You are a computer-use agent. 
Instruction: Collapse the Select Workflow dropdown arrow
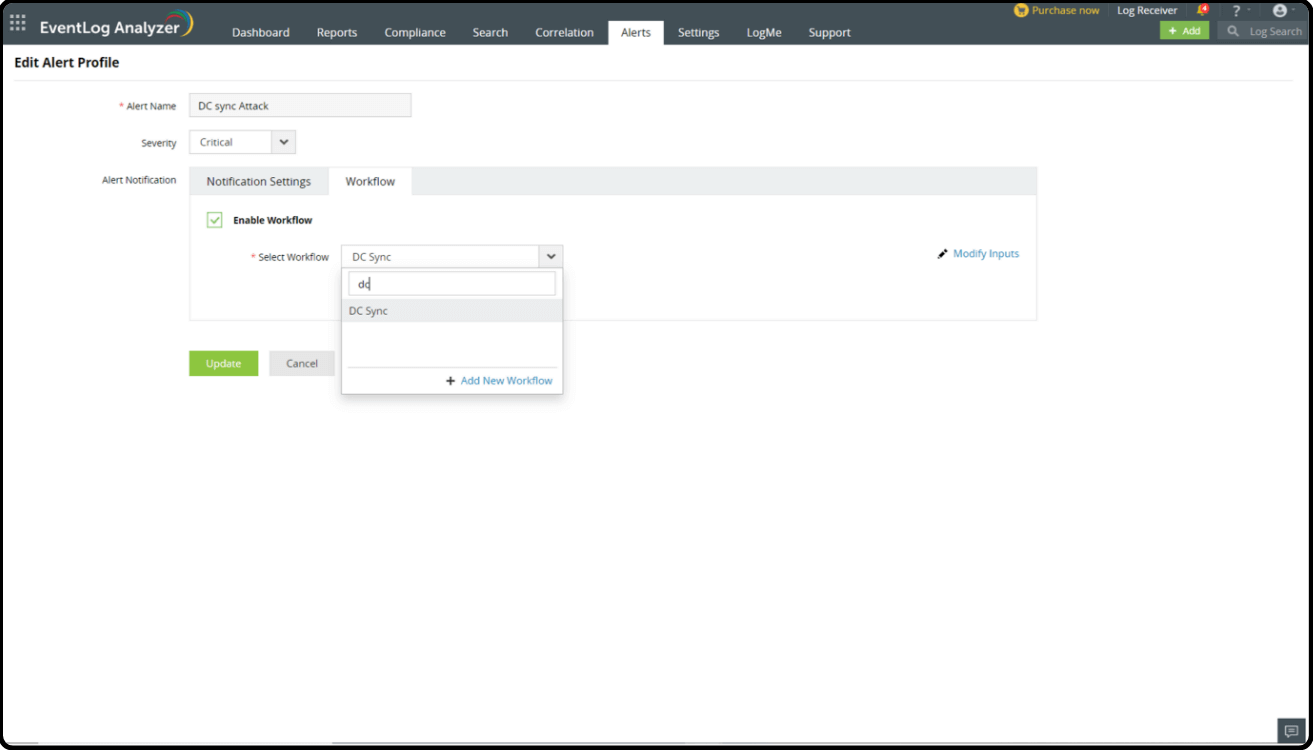click(x=551, y=257)
